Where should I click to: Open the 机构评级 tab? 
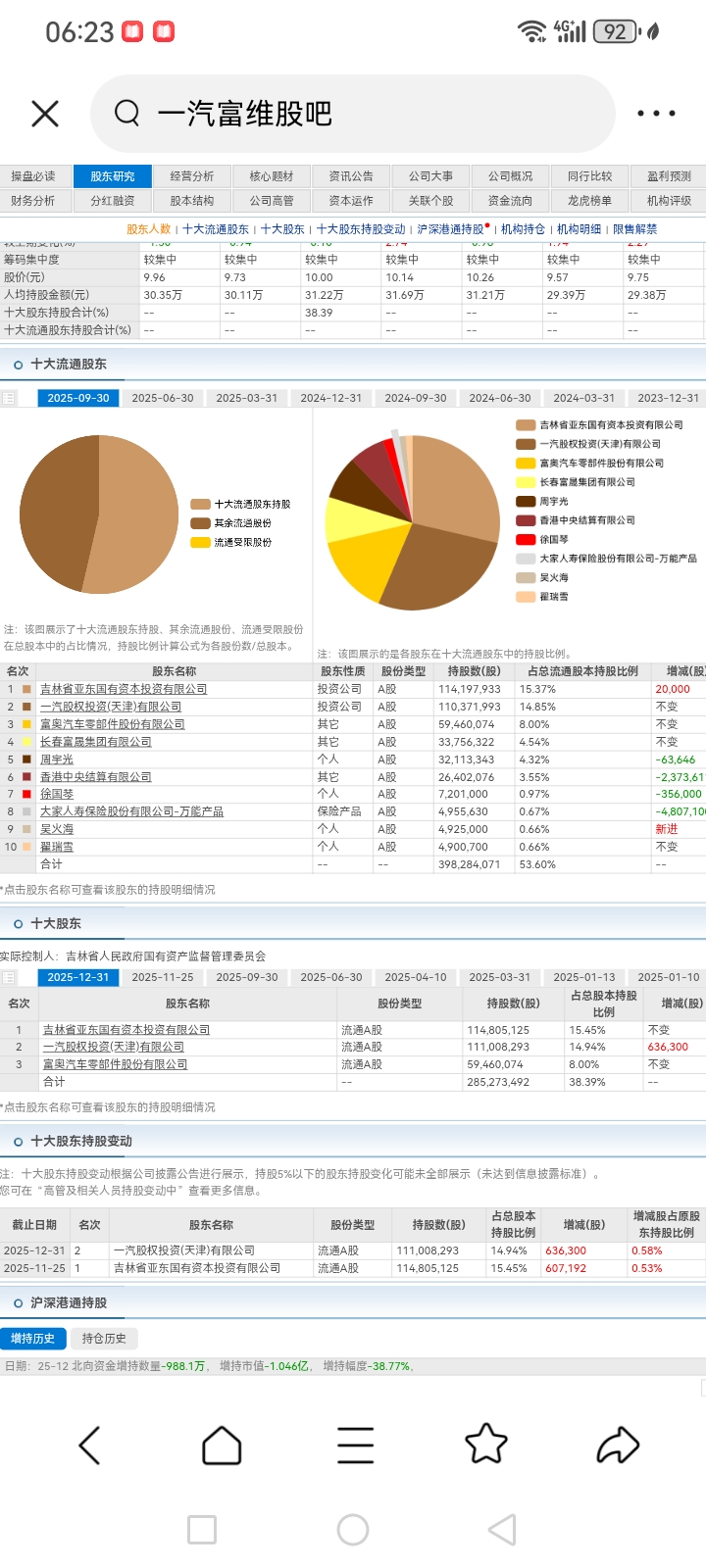click(669, 201)
